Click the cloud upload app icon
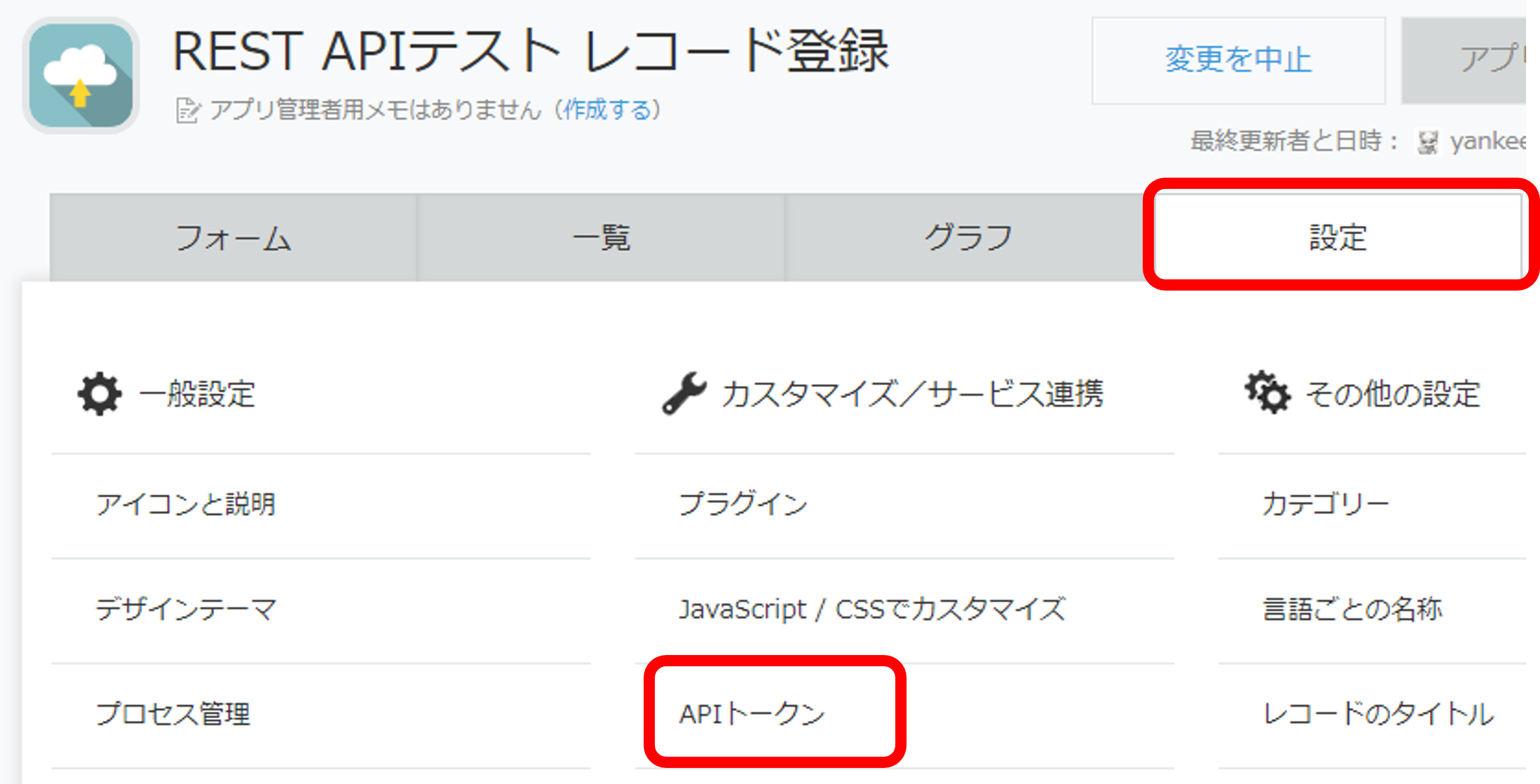This screenshot has height=784, width=1540. click(x=81, y=75)
